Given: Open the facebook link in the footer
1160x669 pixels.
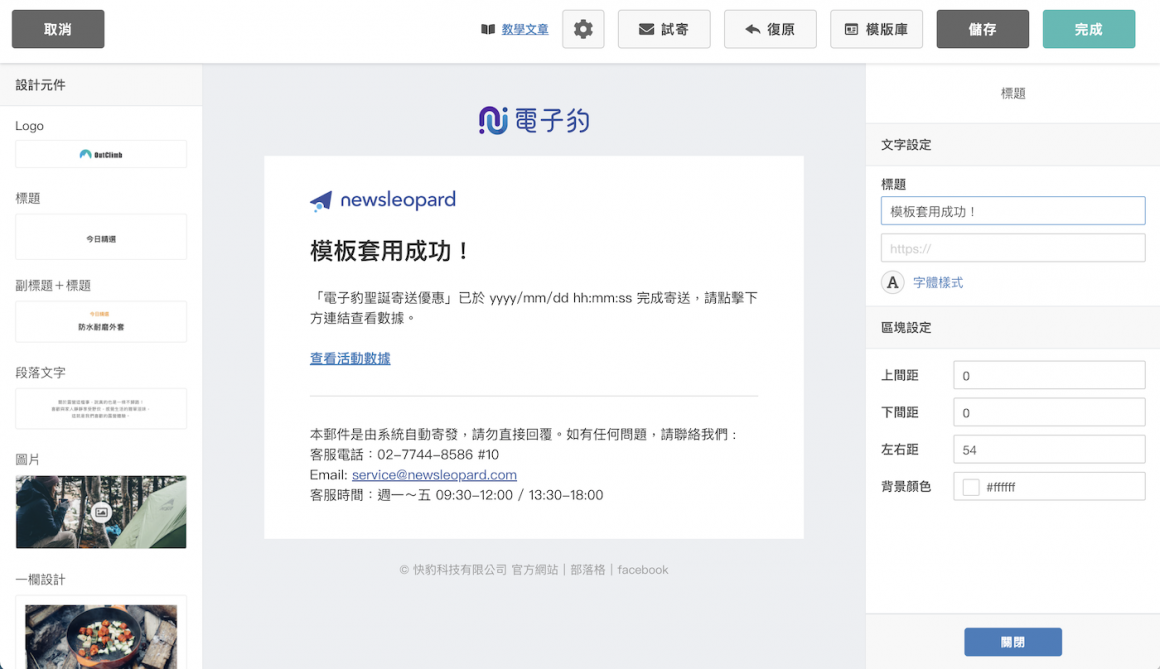Looking at the screenshot, I should 640,569.
